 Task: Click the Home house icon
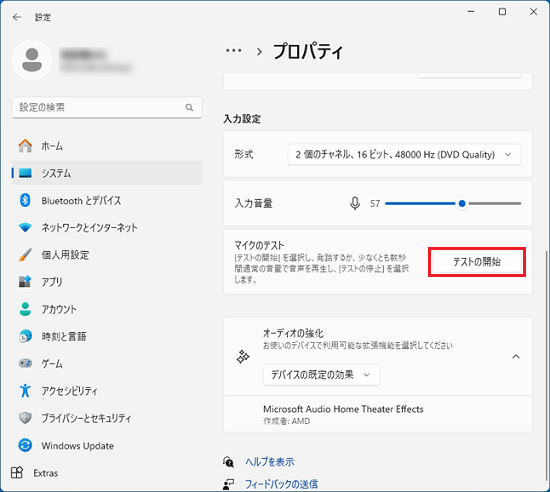point(25,146)
